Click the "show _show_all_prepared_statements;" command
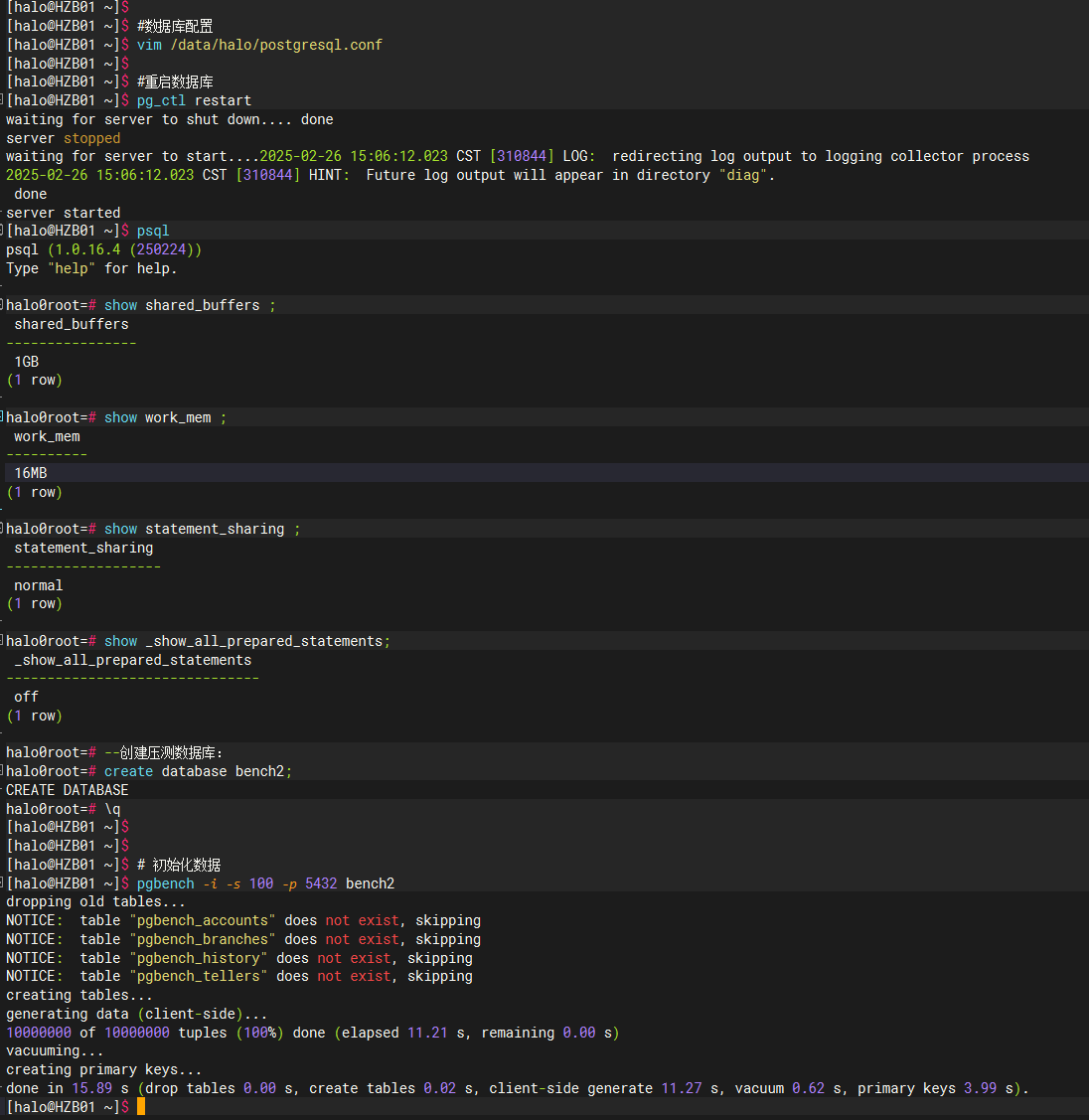 (x=247, y=641)
